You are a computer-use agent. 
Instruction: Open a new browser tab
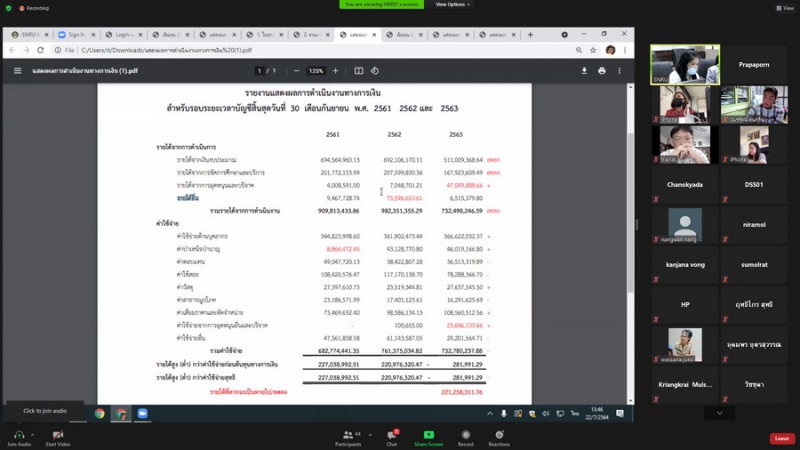click(530, 35)
